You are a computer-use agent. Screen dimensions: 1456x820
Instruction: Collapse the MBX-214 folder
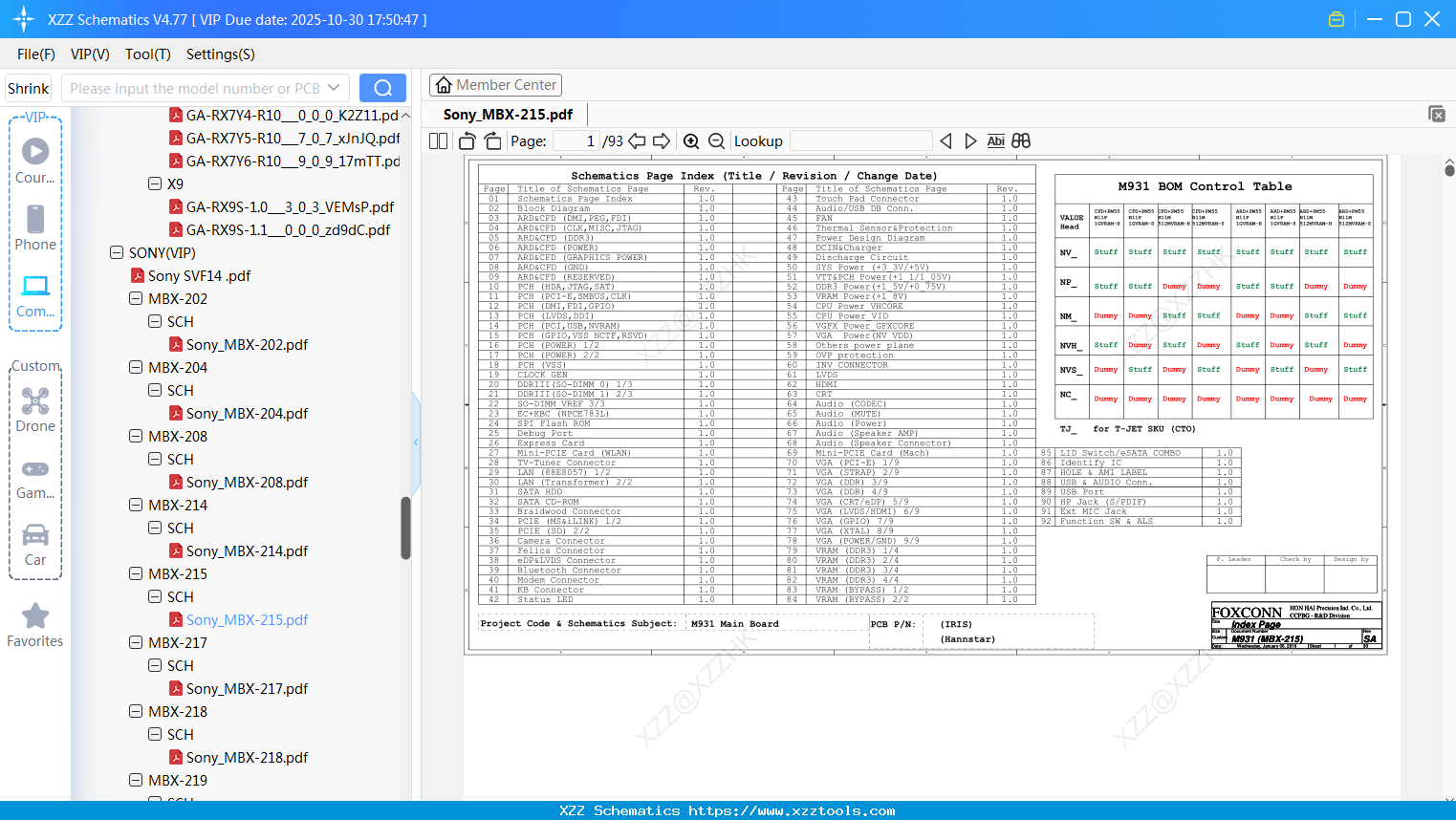coord(136,505)
